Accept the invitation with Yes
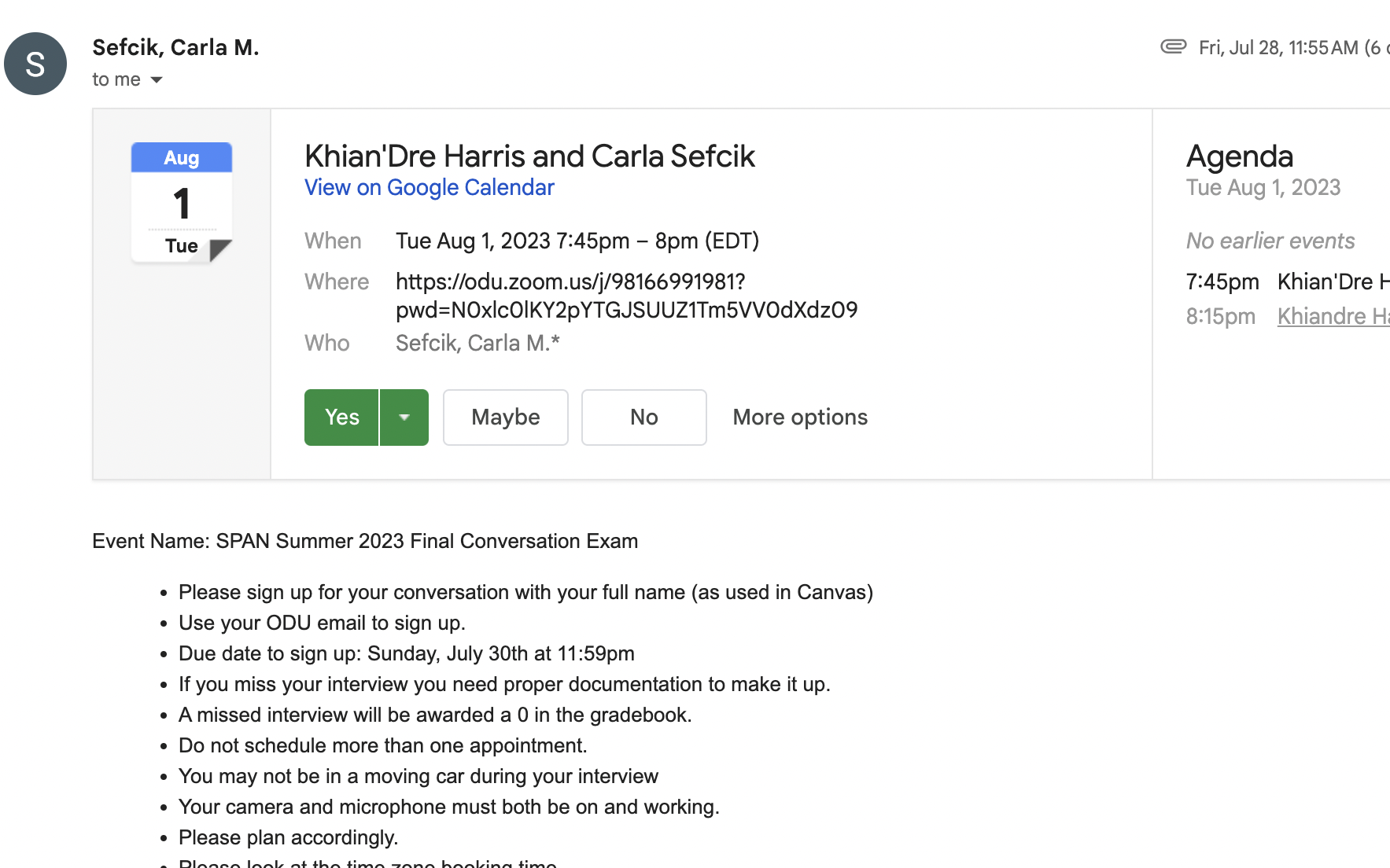1390x868 pixels. 341,417
